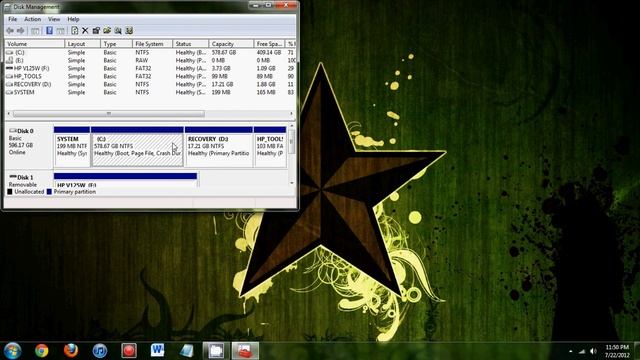Open the View menu
The height and width of the screenshot is (360, 640).
pos(54,19)
